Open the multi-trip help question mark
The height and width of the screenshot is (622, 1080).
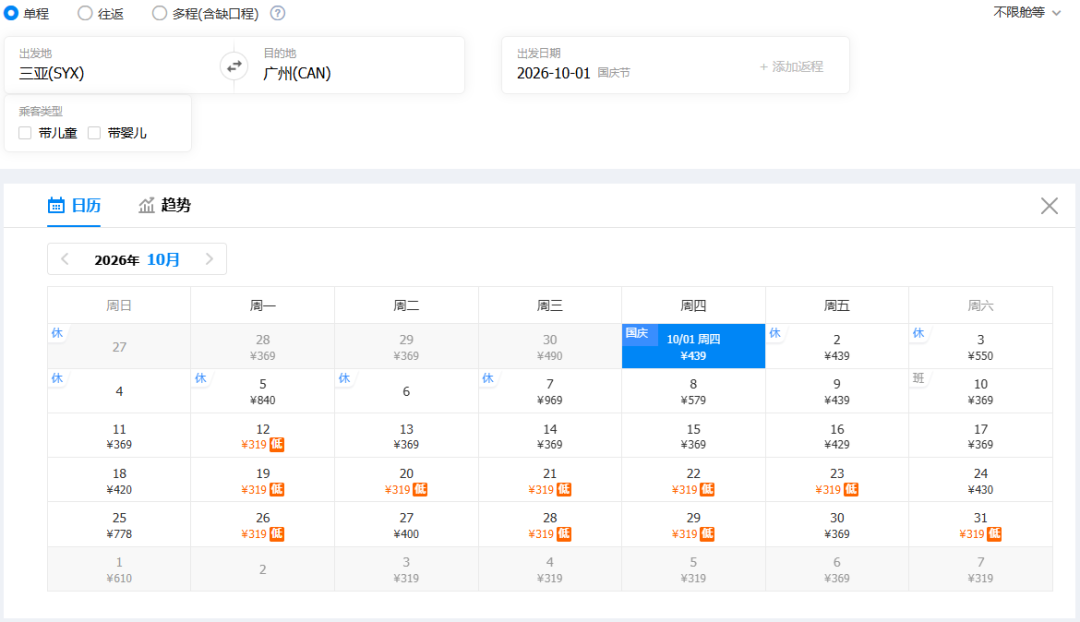click(x=278, y=13)
